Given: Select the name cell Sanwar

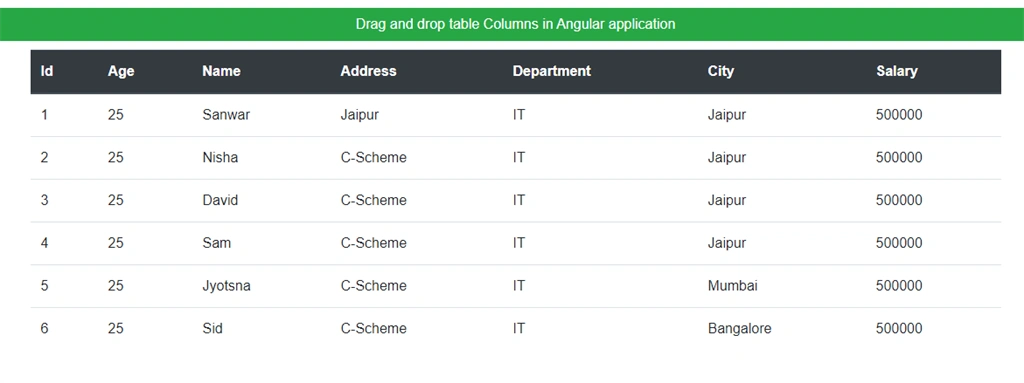Looking at the screenshot, I should pos(226,115).
